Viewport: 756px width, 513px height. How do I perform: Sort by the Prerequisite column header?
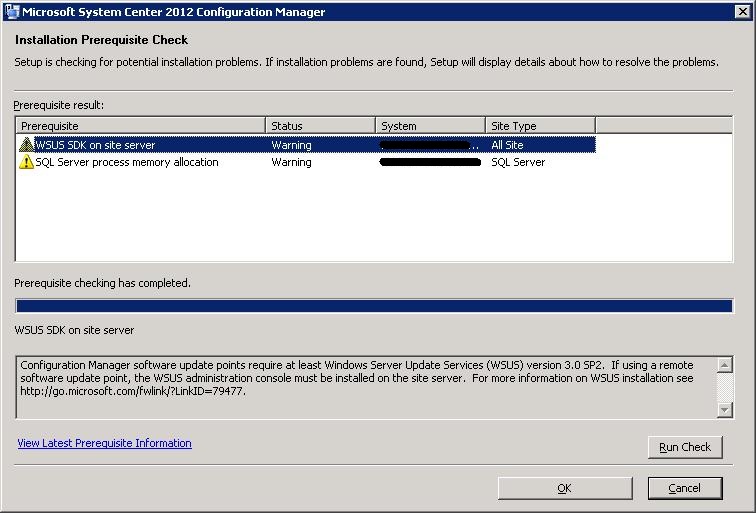tap(140, 126)
